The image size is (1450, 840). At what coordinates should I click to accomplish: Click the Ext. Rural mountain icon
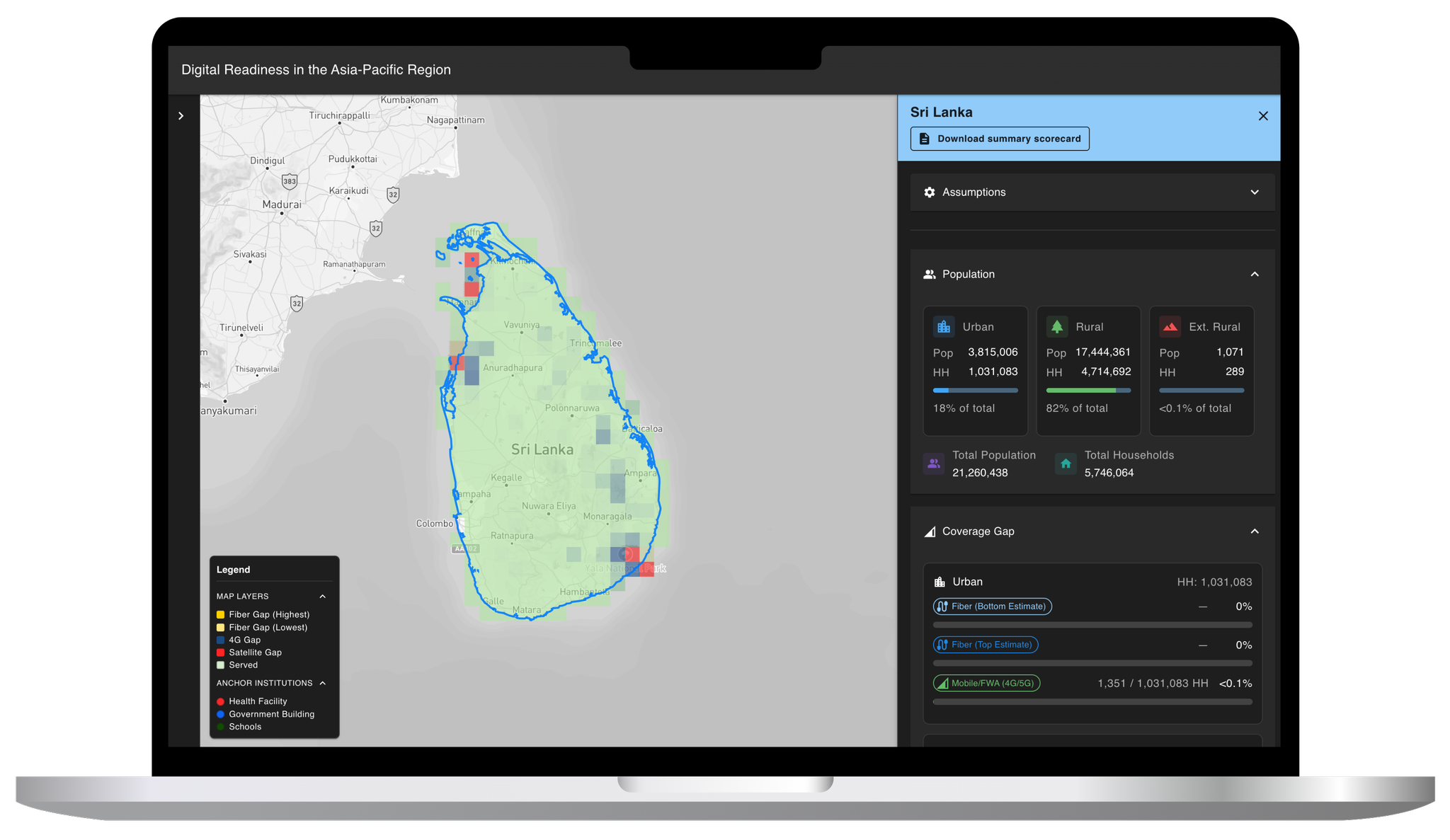[1170, 326]
